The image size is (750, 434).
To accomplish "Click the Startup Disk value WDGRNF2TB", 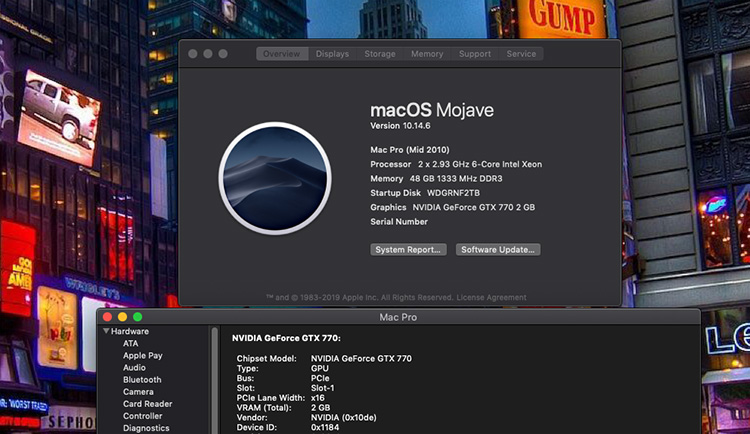I will tap(453, 193).
